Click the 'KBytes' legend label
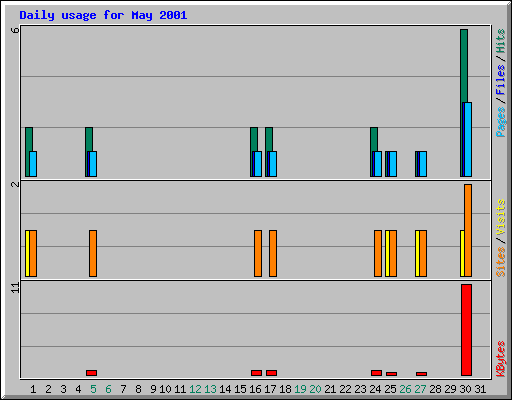 point(500,359)
